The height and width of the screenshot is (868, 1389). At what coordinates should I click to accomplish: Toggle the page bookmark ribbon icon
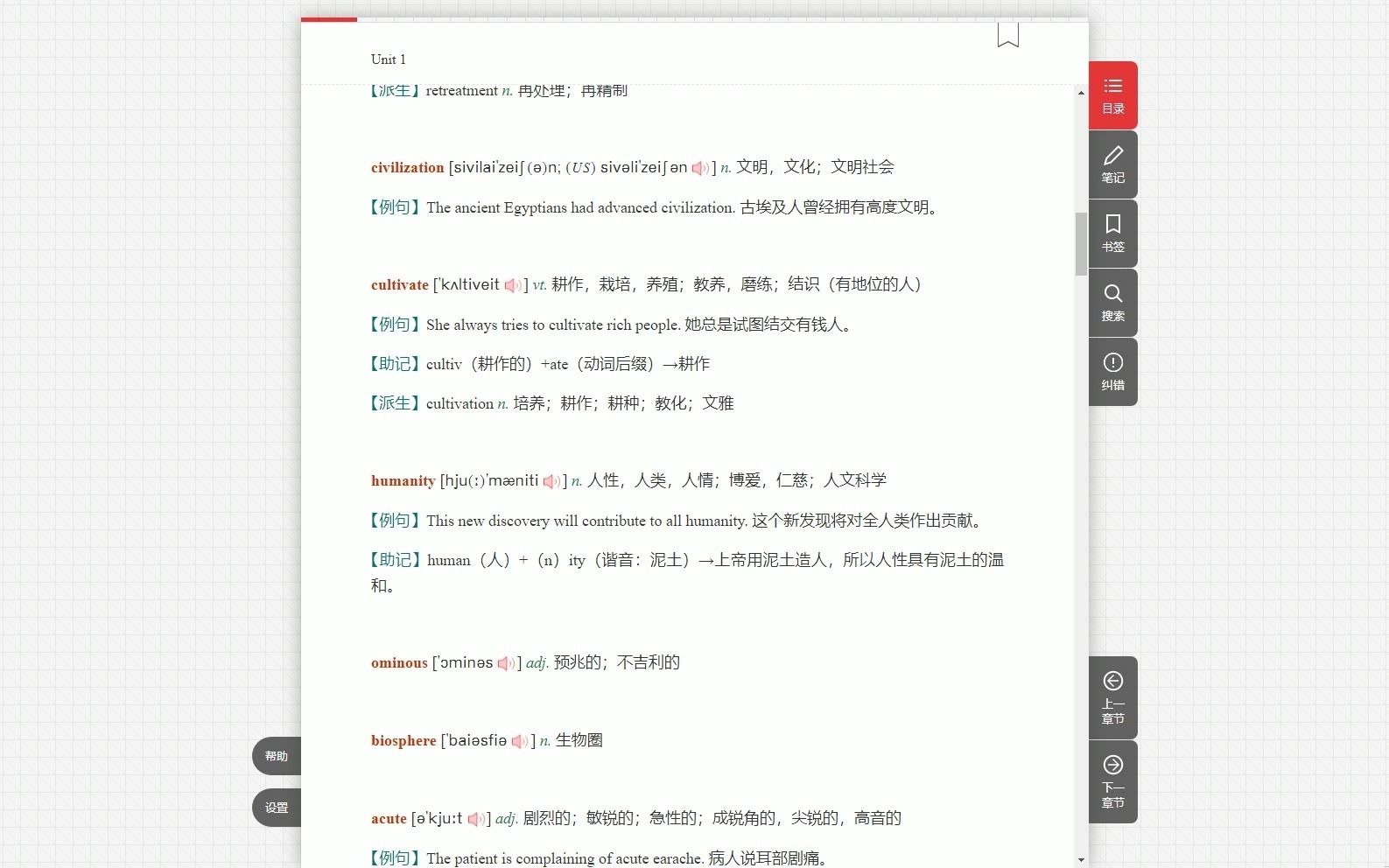click(x=1008, y=35)
